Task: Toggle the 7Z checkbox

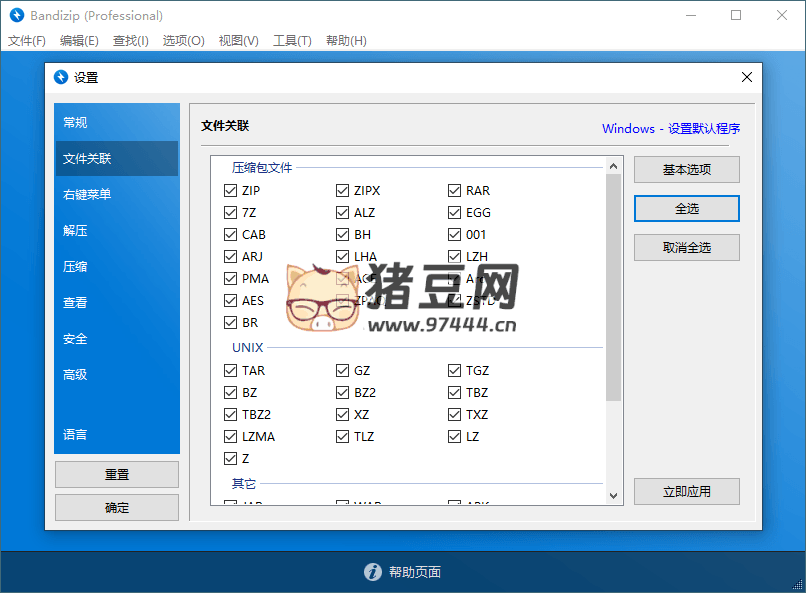Action: 231,212
